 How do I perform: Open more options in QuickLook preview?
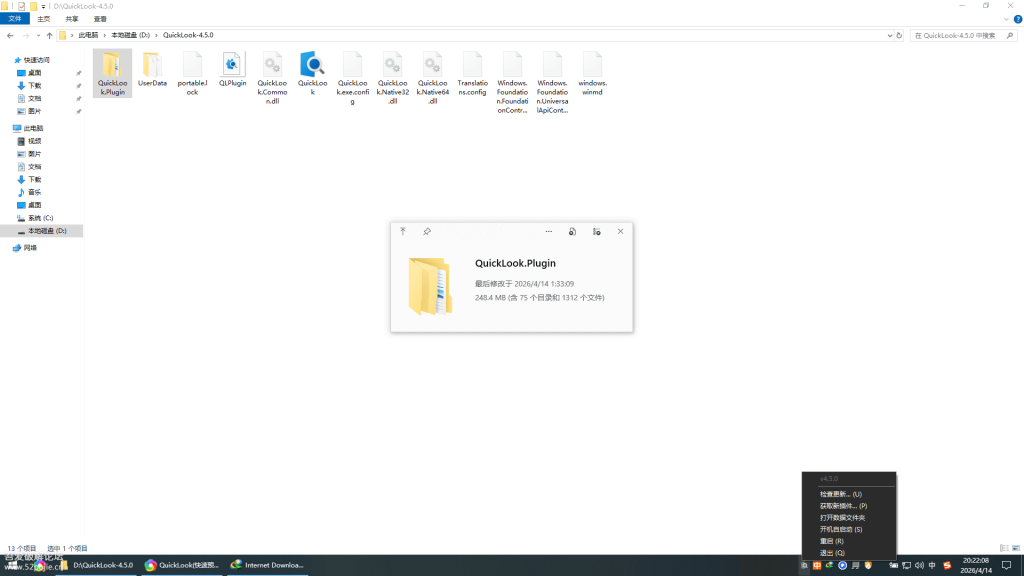549,231
